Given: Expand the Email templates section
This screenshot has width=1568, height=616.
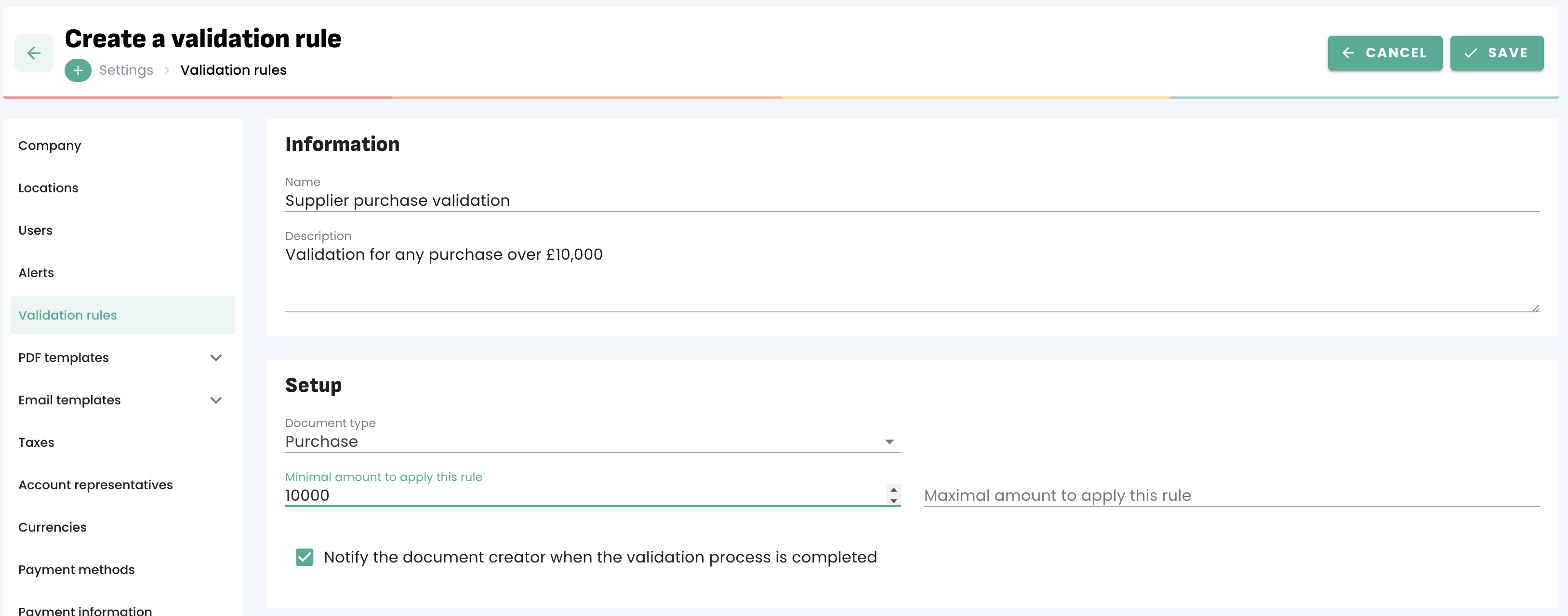Looking at the screenshot, I should (215, 401).
